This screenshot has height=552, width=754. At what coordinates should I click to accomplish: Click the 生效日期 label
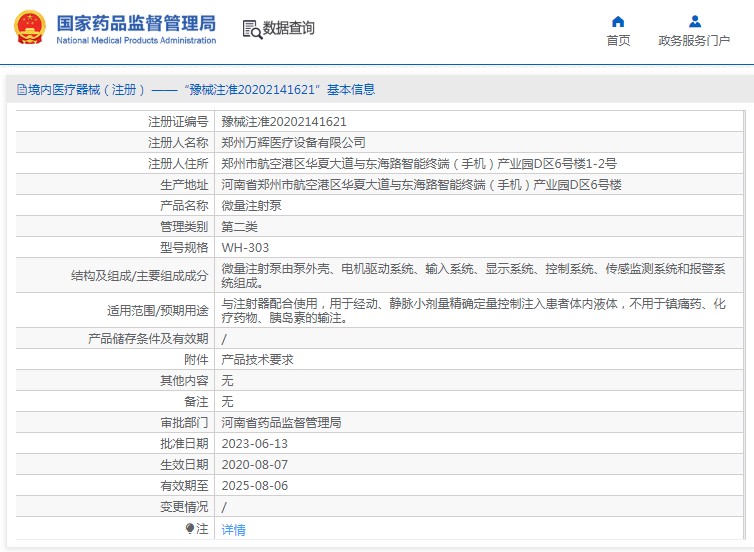(x=184, y=465)
